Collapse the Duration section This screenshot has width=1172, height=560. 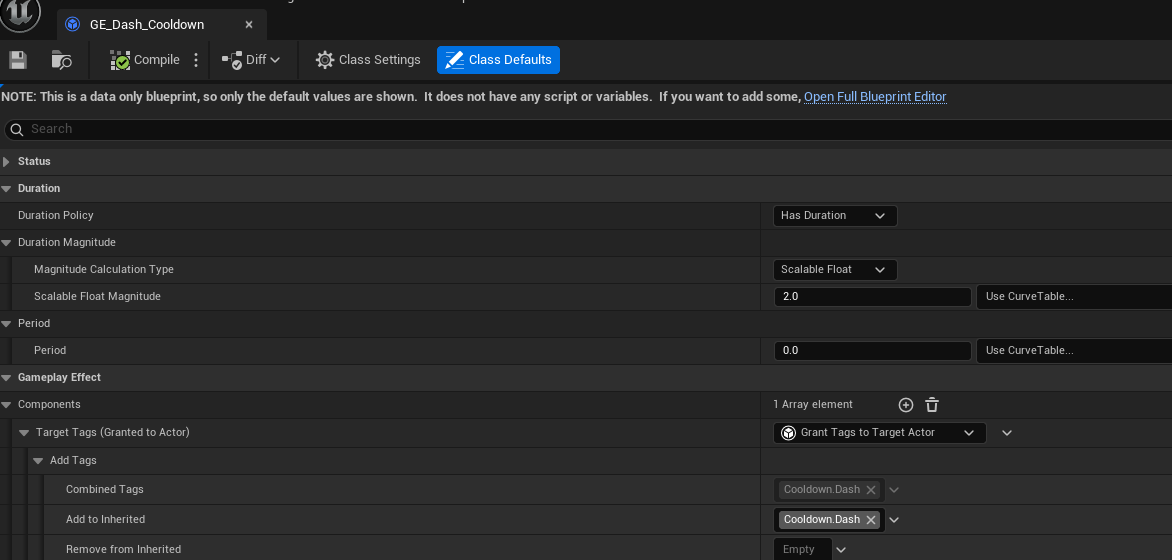point(7,188)
